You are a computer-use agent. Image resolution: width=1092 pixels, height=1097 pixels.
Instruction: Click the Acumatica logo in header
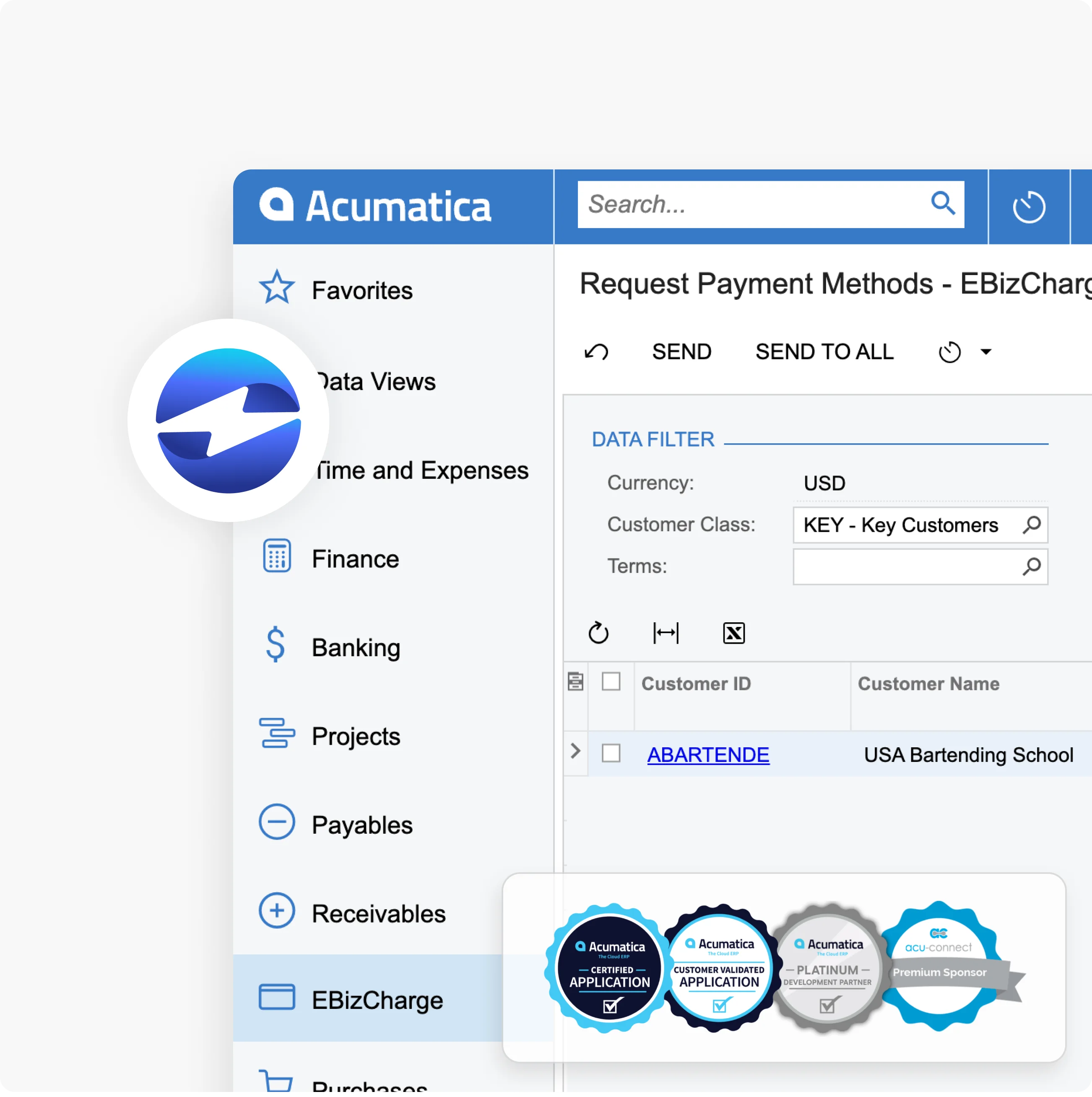(375, 205)
